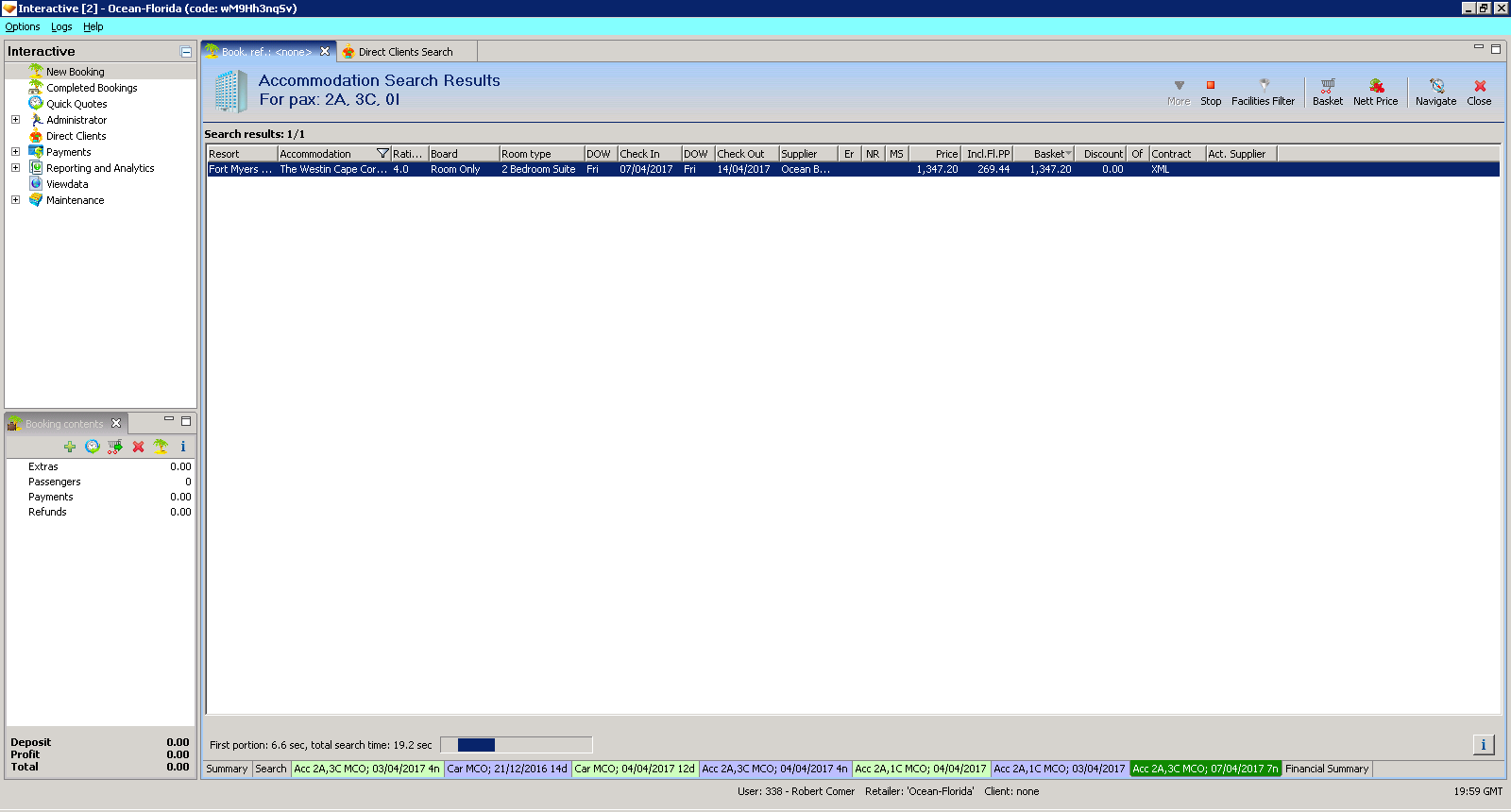
Task: Open tab Acc 2A,3C MCO; 07/04/2017 7n
Action: (x=1205, y=769)
